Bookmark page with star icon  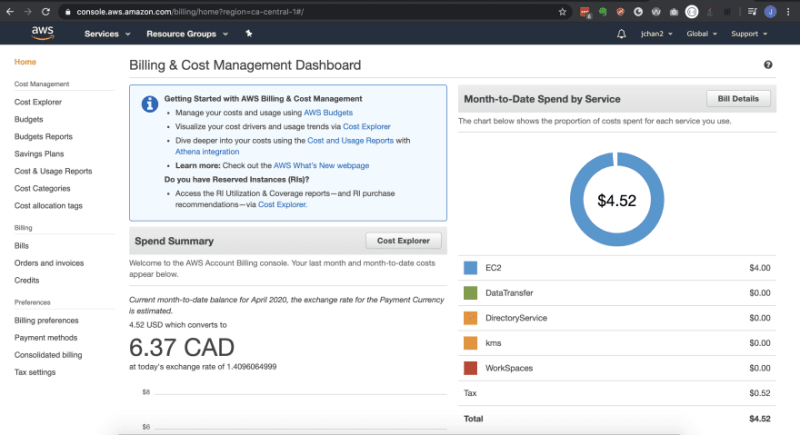point(562,12)
